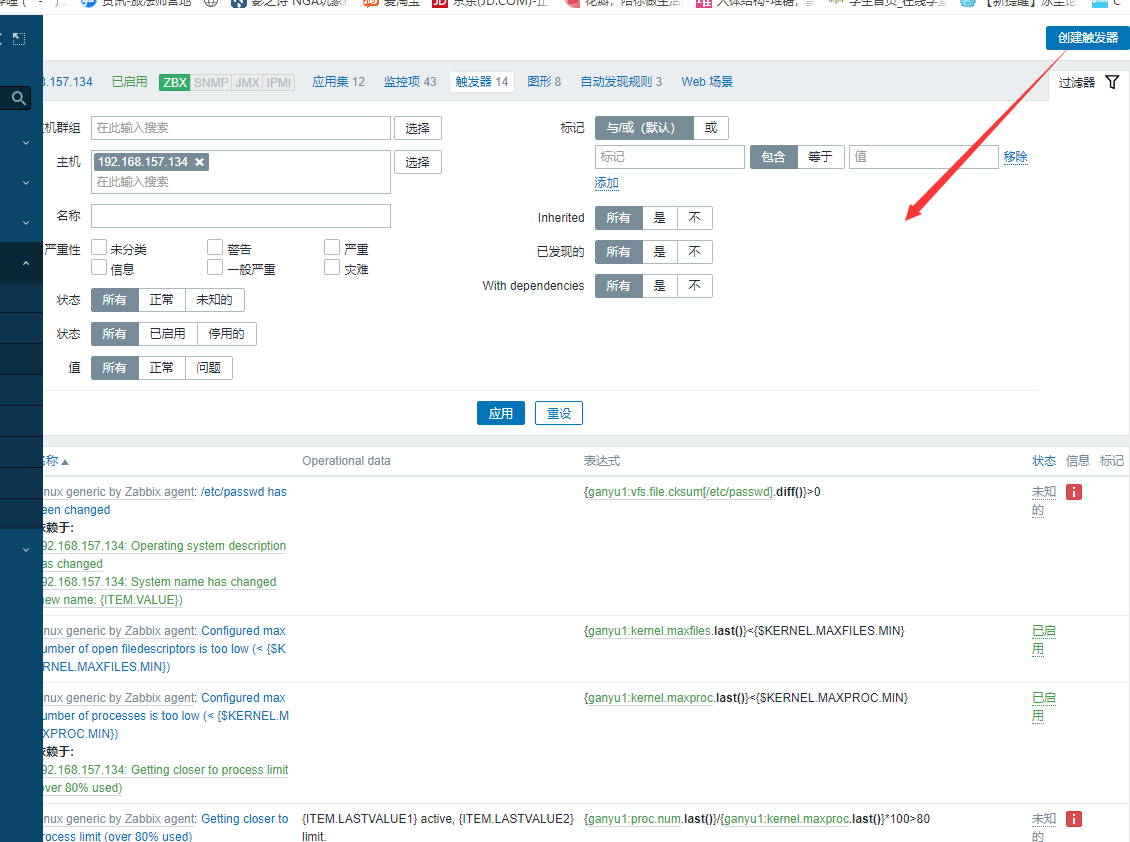The height and width of the screenshot is (842, 1130).
Task: Select 正常 in the 值 row
Action: (x=161, y=368)
